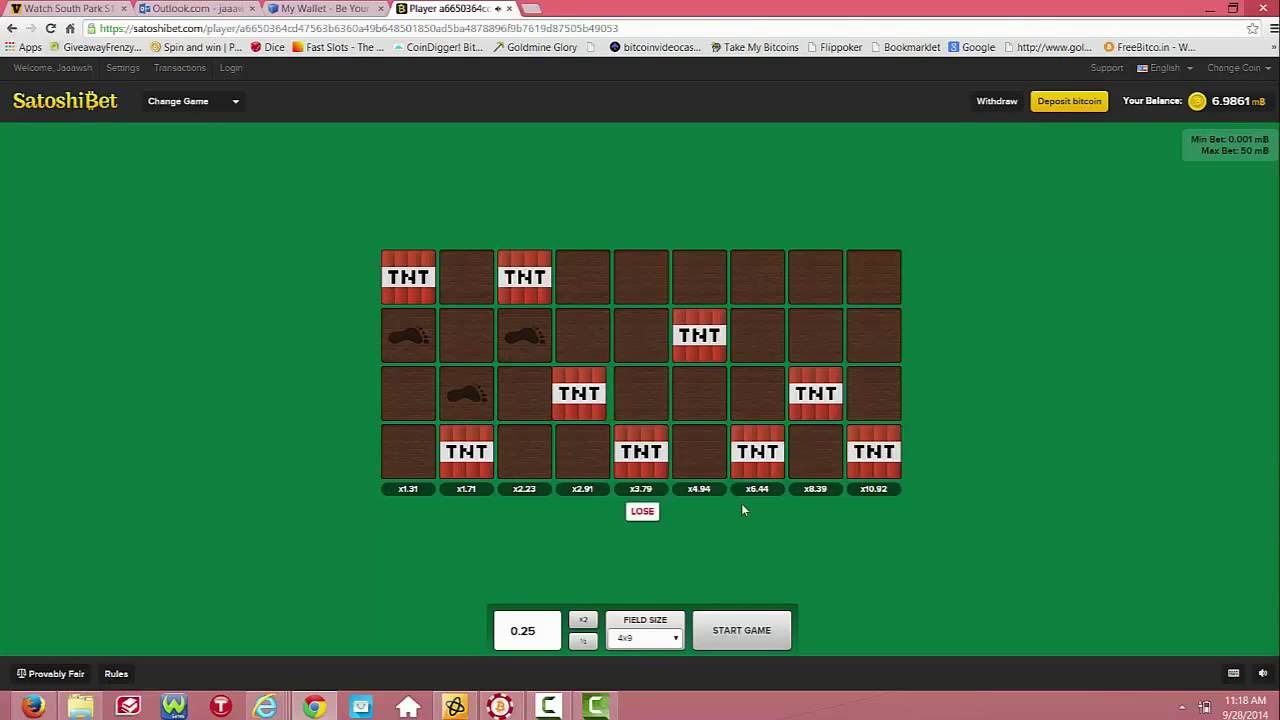The width and height of the screenshot is (1280, 720).
Task: Click the browser home button
Action: [70, 28]
